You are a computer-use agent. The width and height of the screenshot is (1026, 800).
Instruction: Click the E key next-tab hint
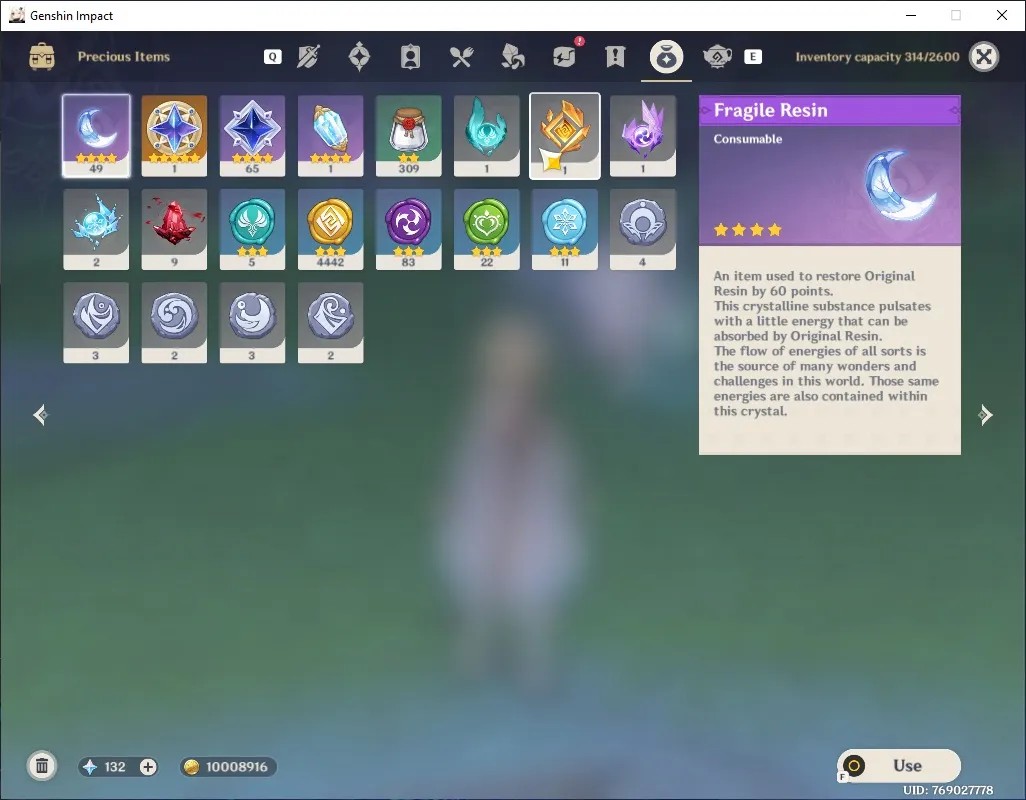pos(753,57)
